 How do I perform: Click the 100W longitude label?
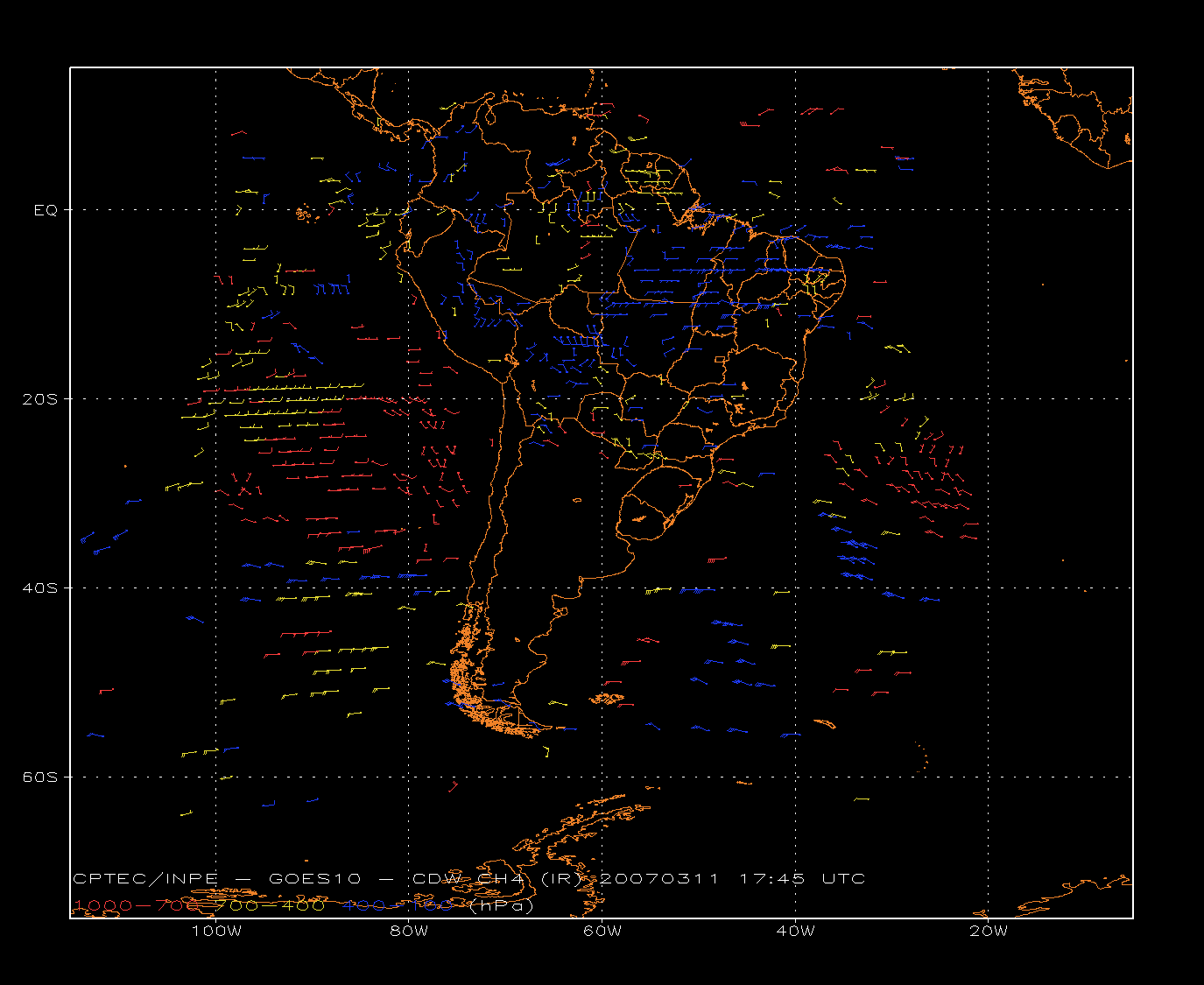tap(216, 931)
